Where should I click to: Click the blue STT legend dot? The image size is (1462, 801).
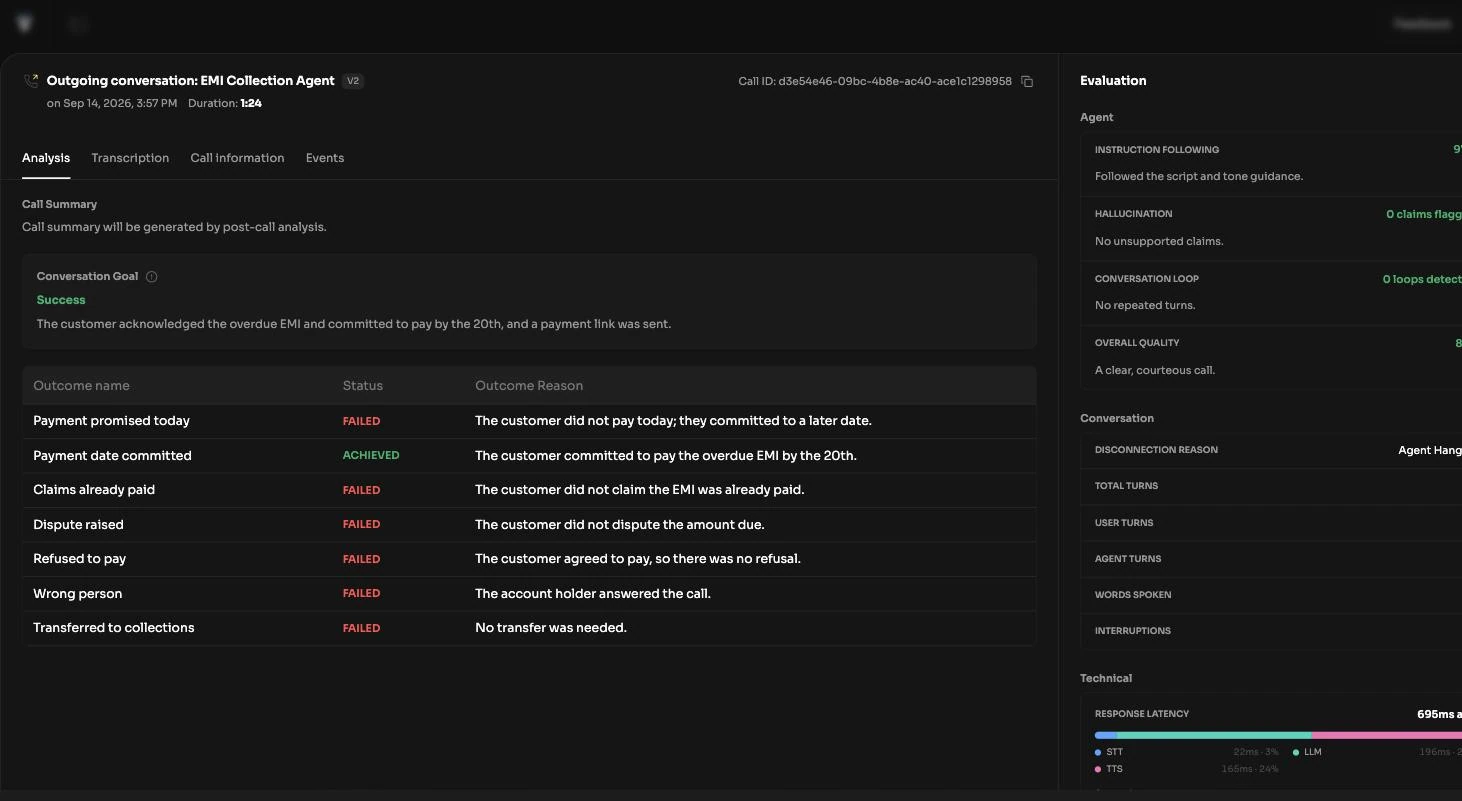1098,752
